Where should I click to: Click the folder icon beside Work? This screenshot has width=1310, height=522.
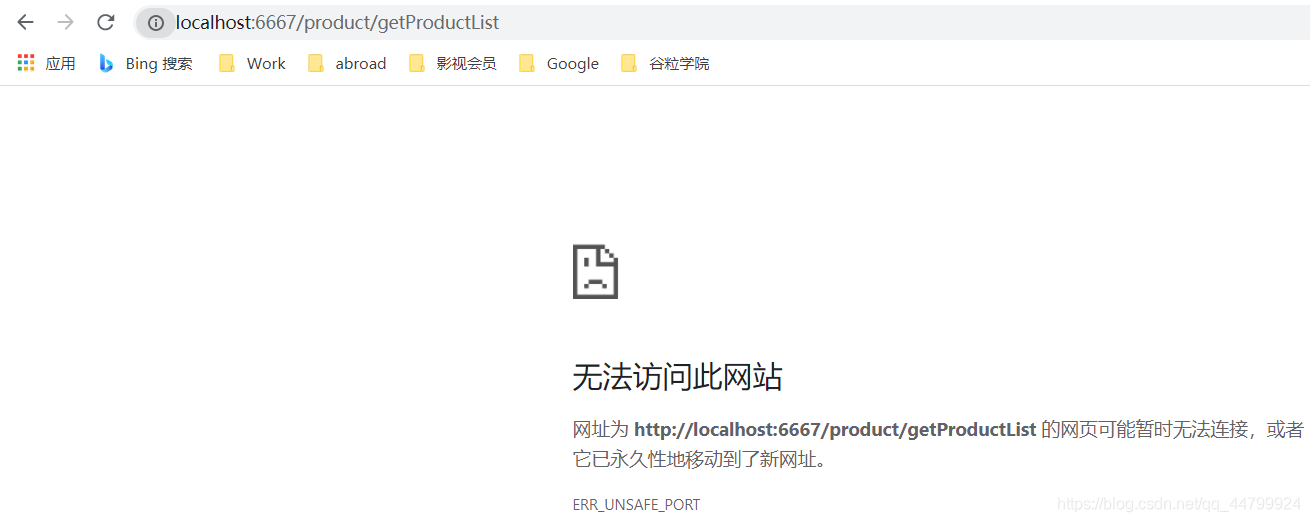(x=227, y=63)
